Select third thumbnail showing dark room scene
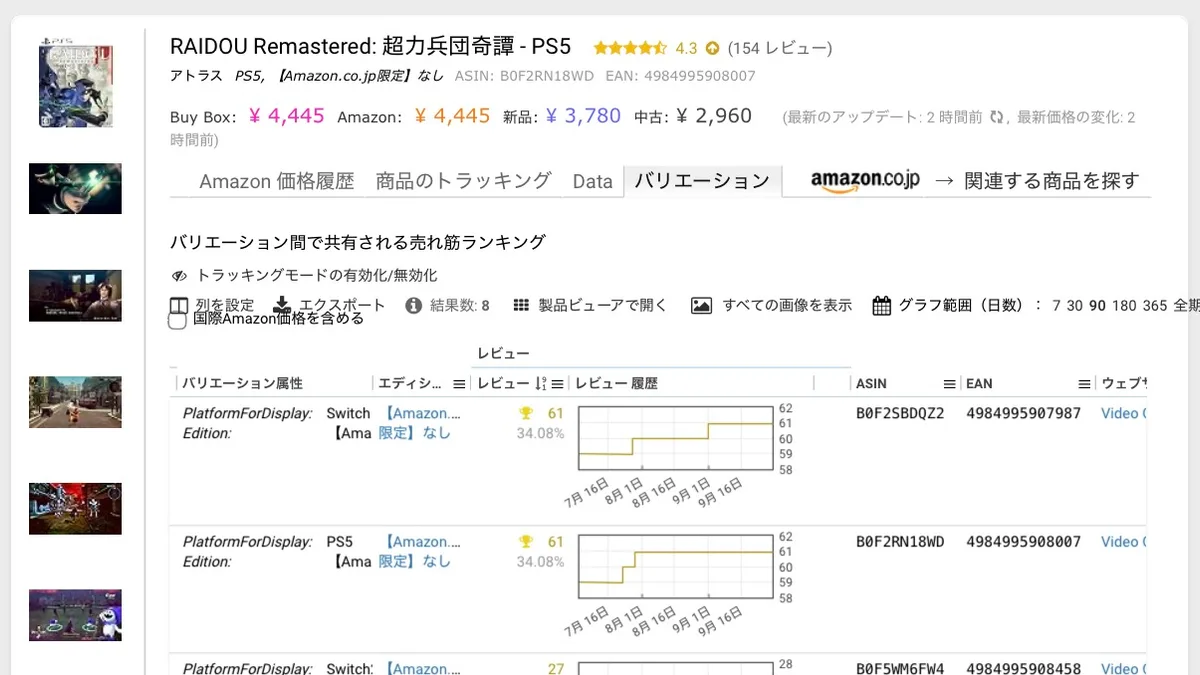 (x=75, y=295)
